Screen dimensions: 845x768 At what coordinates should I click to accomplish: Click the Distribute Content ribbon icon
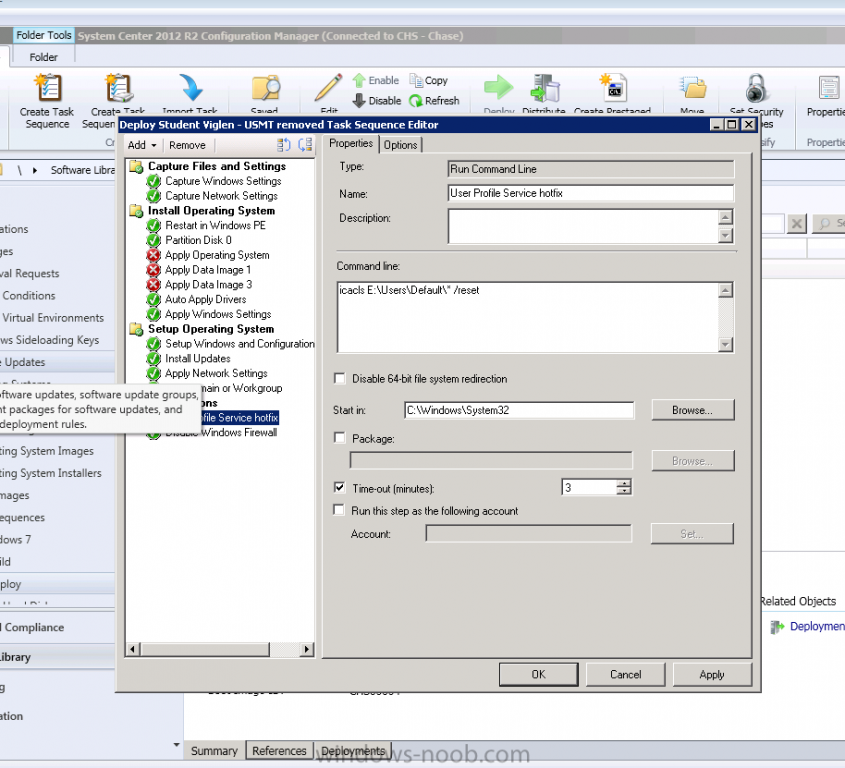coord(544,89)
